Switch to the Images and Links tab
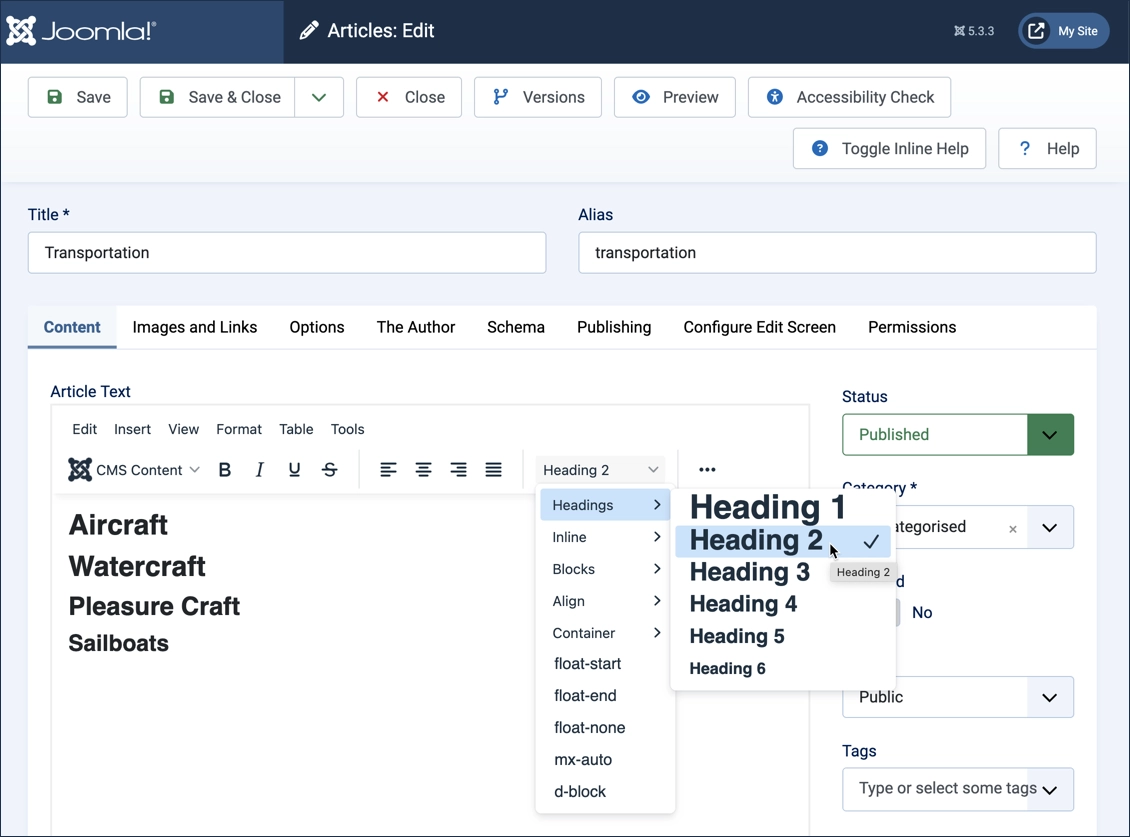This screenshot has width=1130, height=837. pyautogui.click(x=195, y=327)
